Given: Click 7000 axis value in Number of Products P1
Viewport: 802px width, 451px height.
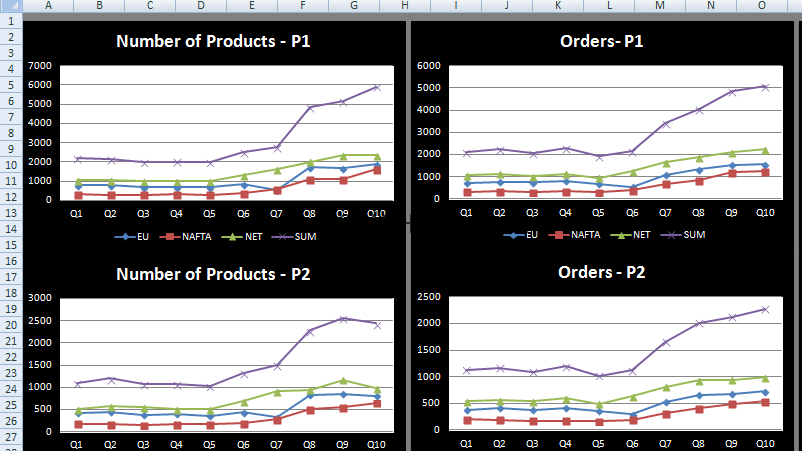Looking at the screenshot, I should click(x=39, y=66).
